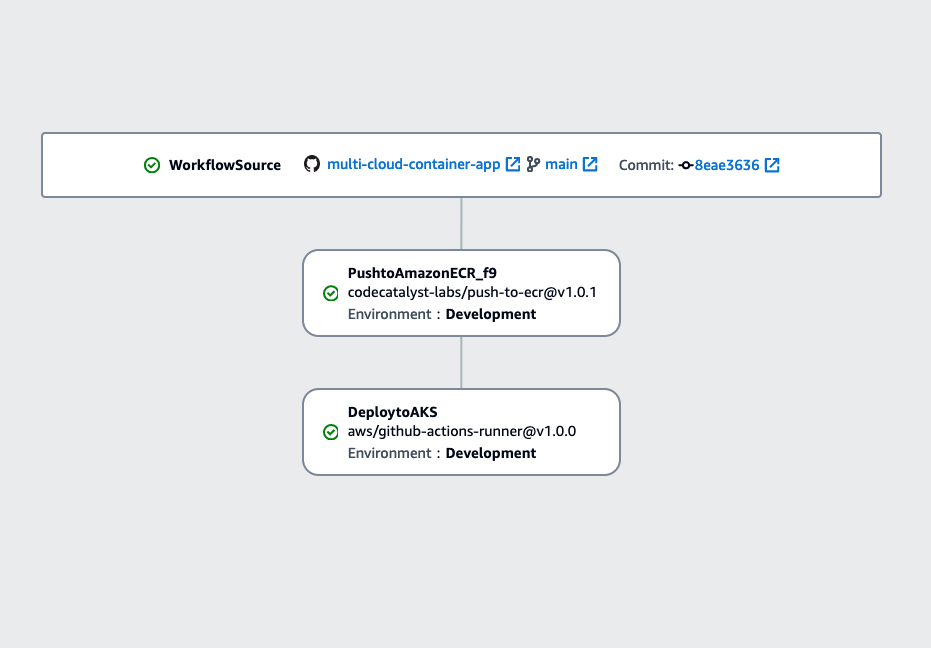The height and width of the screenshot is (648, 931).
Task: Click the success check icon on PushtoAmazonECR_f9
Action: tap(330, 293)
